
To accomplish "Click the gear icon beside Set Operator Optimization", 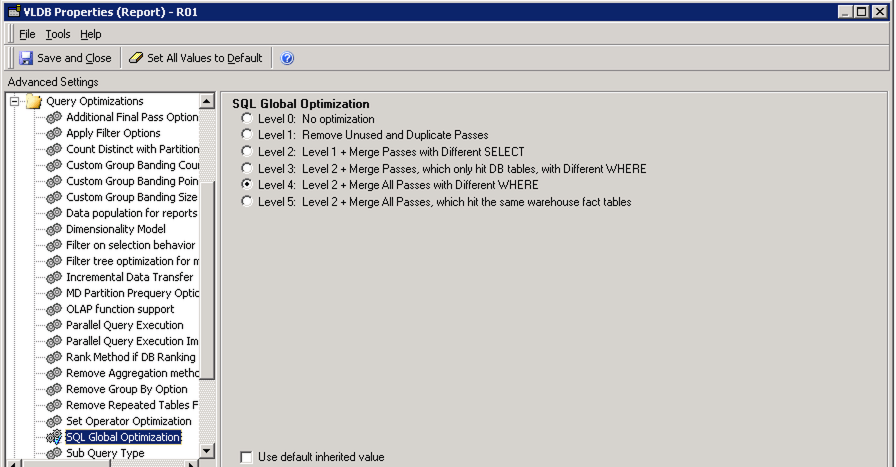I will 54,421.
